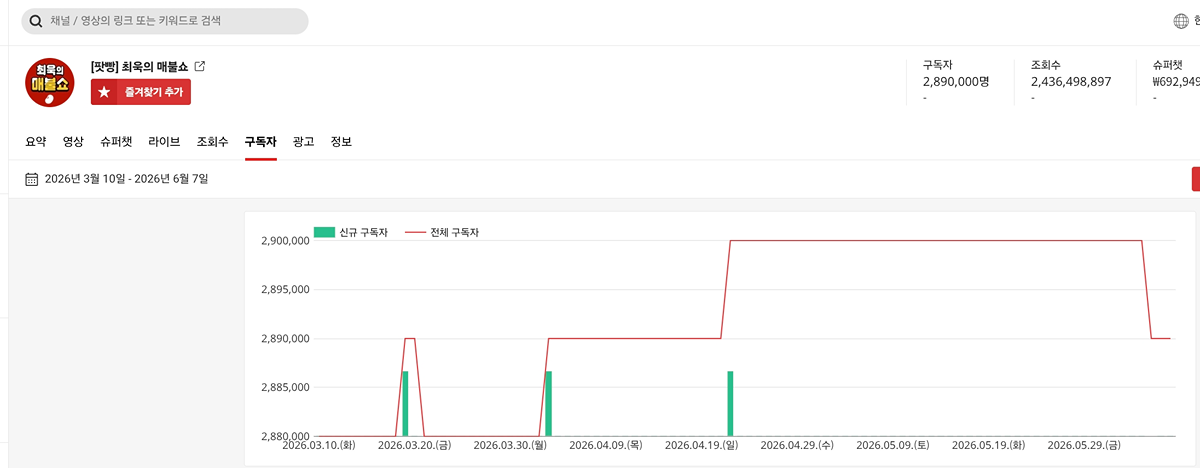
Task: Click the 전체 구독자 legend label
Action: pos(454,232)
